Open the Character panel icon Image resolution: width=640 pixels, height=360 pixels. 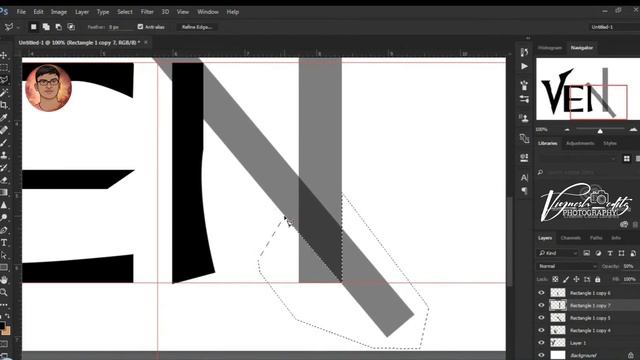point(524,178)
